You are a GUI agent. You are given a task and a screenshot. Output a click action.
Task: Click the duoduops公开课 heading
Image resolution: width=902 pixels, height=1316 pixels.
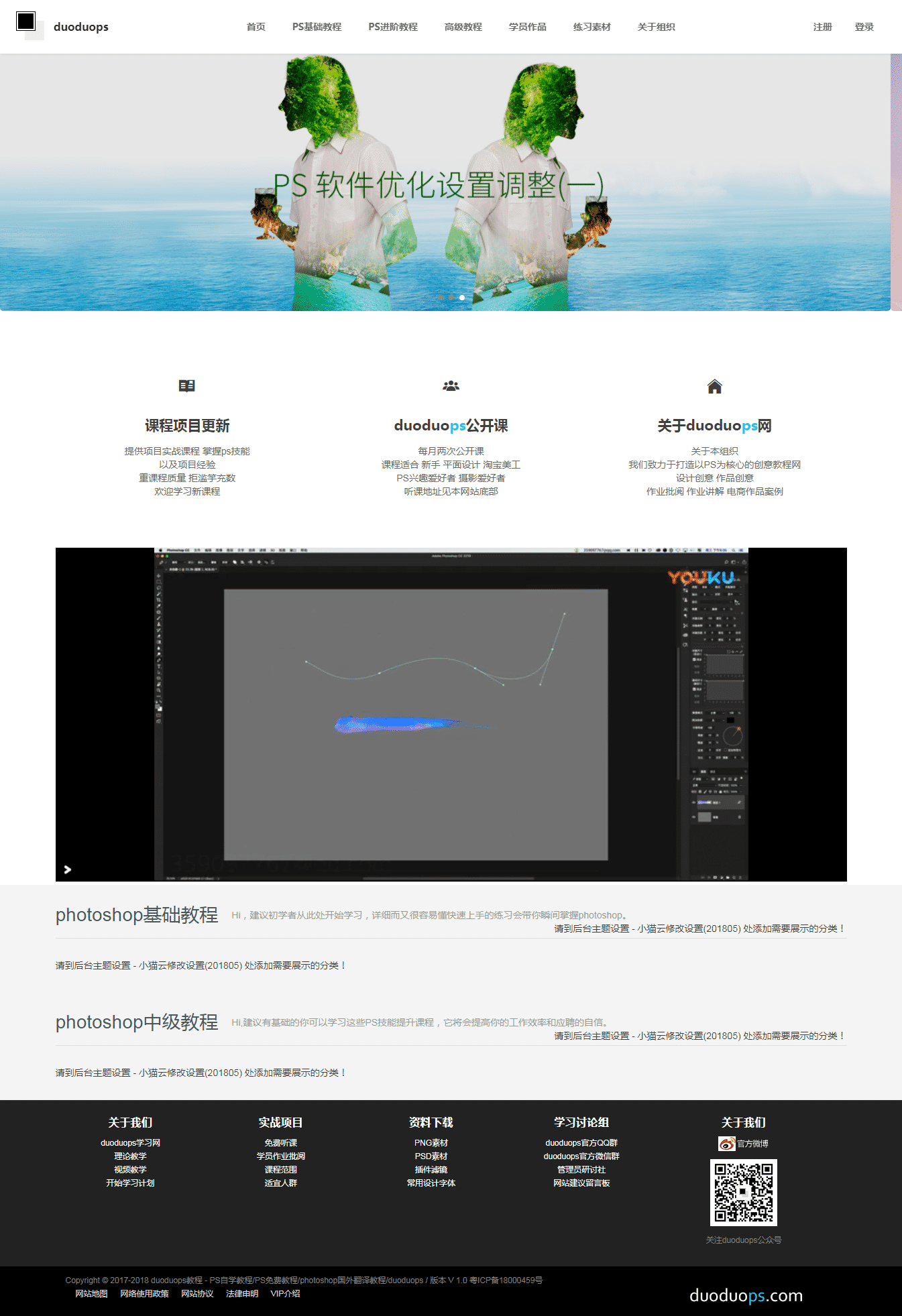coord(451,426)
